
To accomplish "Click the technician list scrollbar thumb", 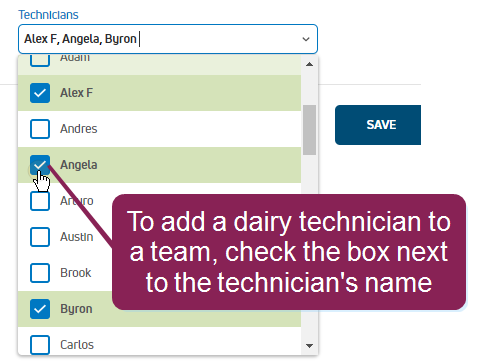I will pyautogui.click(x=309, y=130).
